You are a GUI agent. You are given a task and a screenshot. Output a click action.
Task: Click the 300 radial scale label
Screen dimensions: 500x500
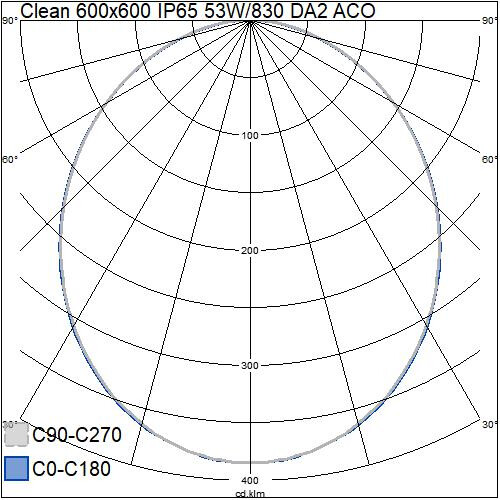coord(250,366)
